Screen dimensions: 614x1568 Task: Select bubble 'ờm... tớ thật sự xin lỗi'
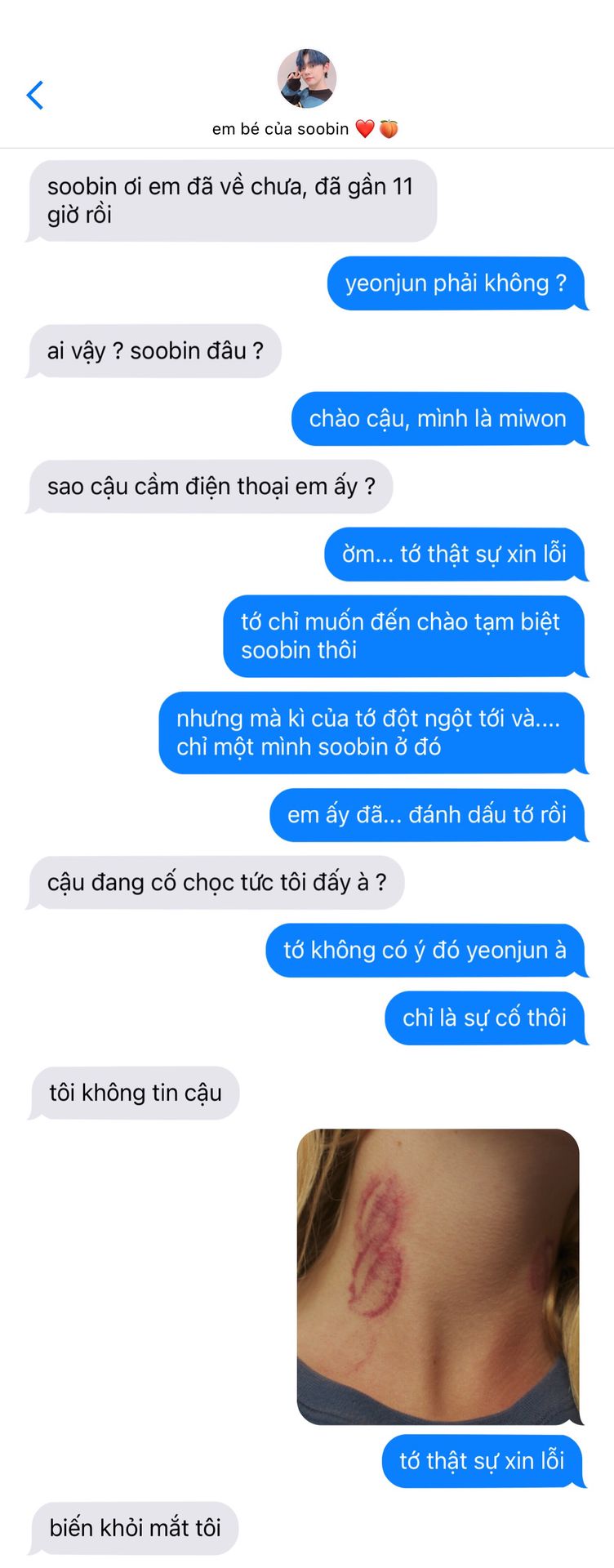pyautogui.click(x=455, y=555)
